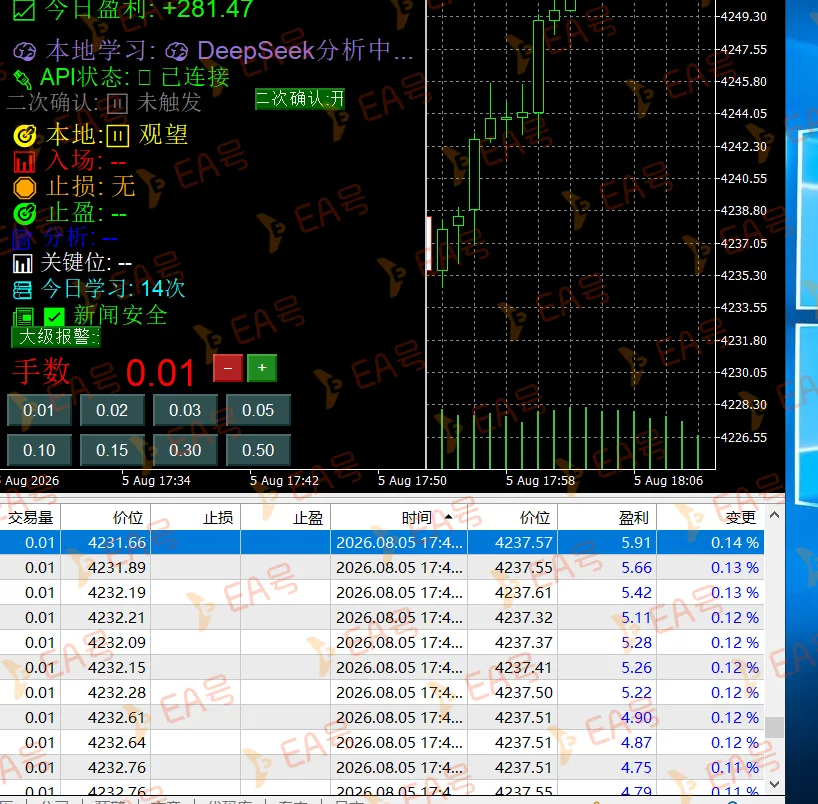Select the trade row priced 4232.09

point(382,642)
